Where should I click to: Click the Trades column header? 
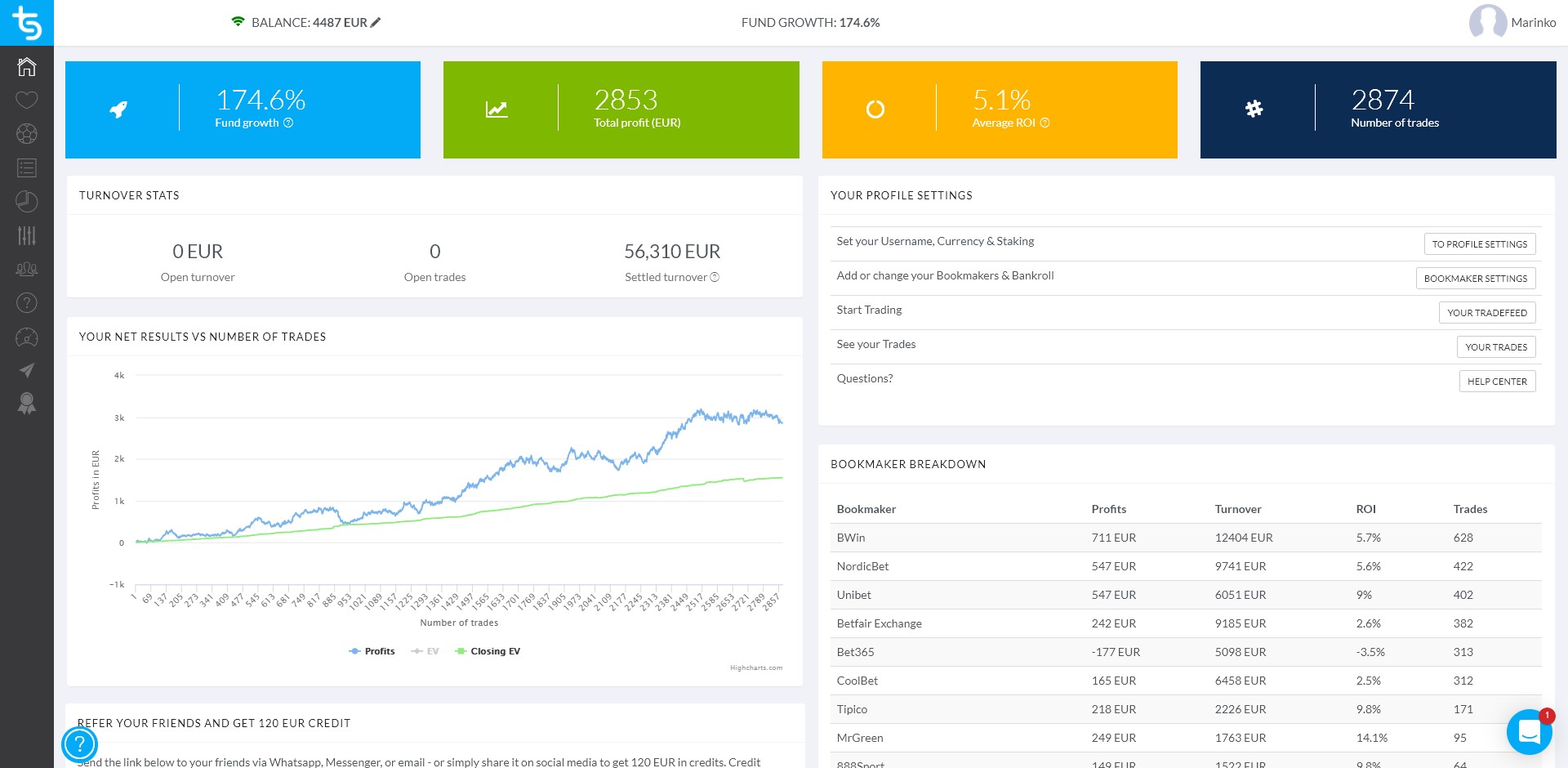coord(1470,509)
